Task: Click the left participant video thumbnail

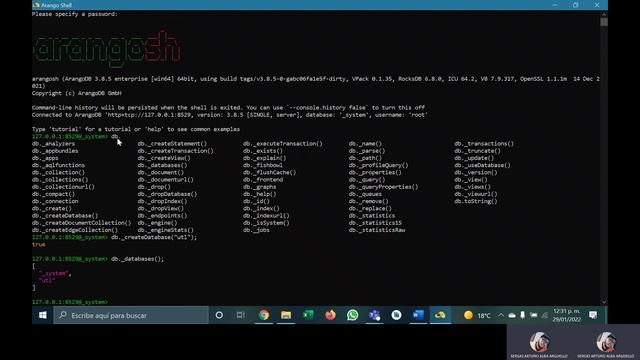Action: pyautogui.click(x=539, y=343)
